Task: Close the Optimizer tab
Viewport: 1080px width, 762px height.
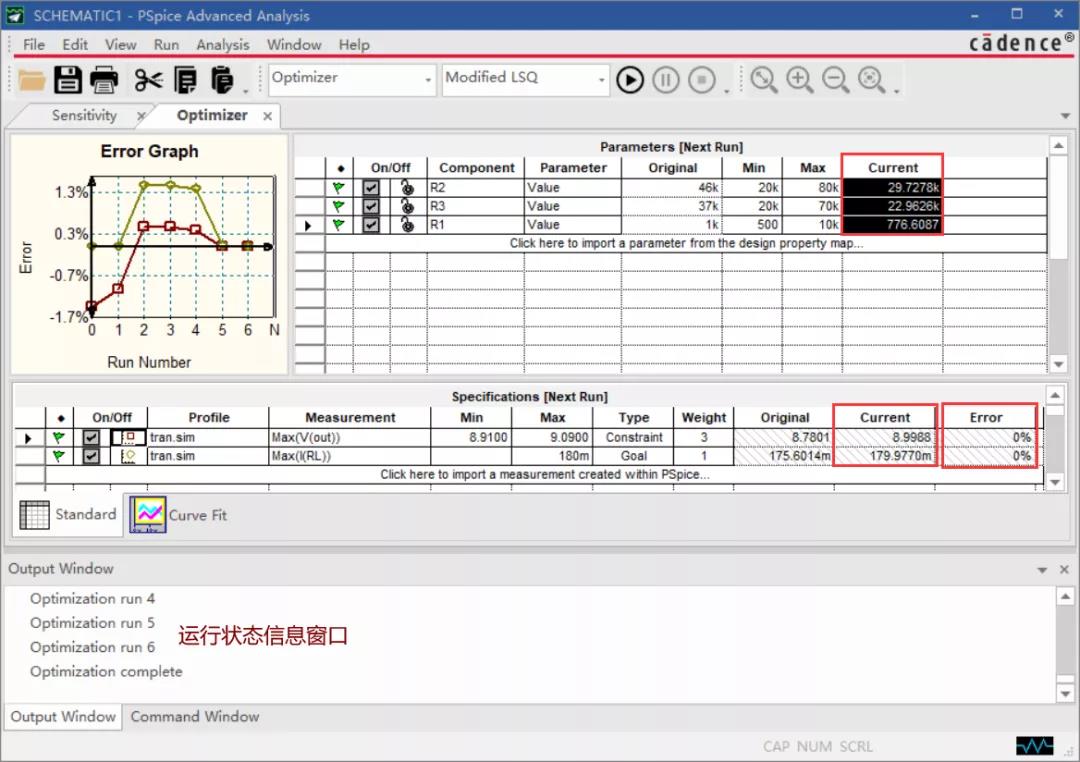Action: (267, 116)
